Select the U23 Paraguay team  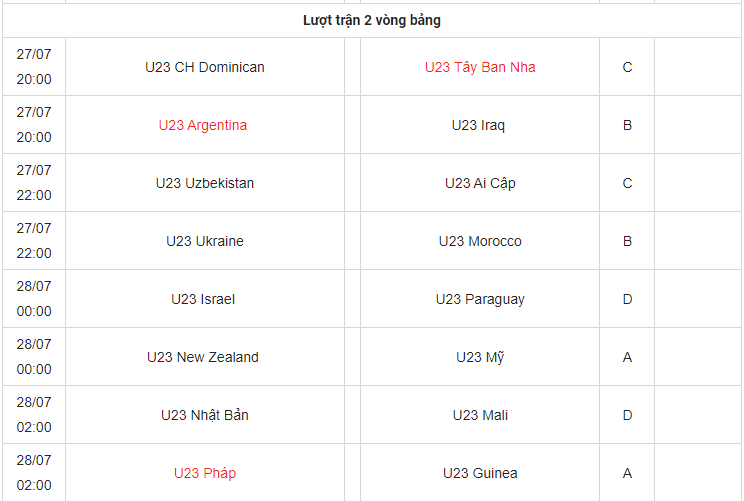pos(480,299)
